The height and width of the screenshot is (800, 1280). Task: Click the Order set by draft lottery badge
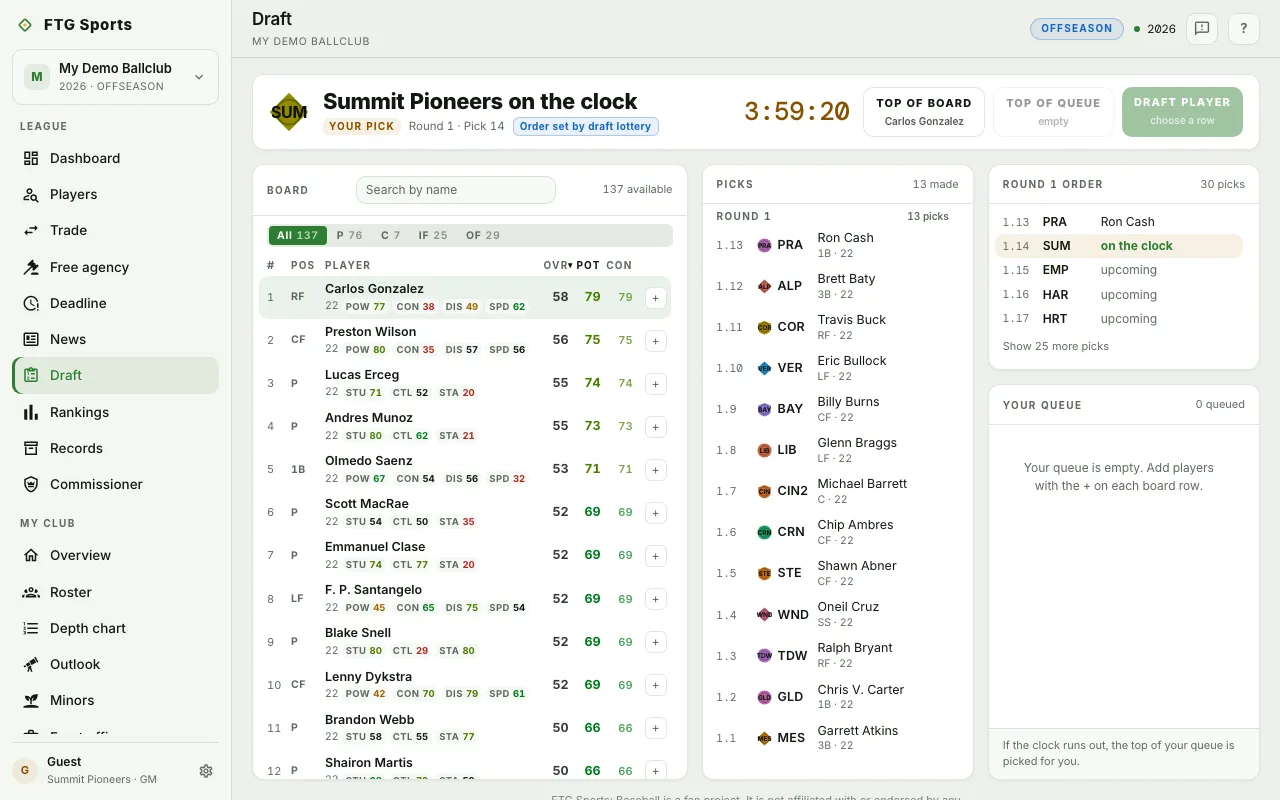(x=586, y=127)
